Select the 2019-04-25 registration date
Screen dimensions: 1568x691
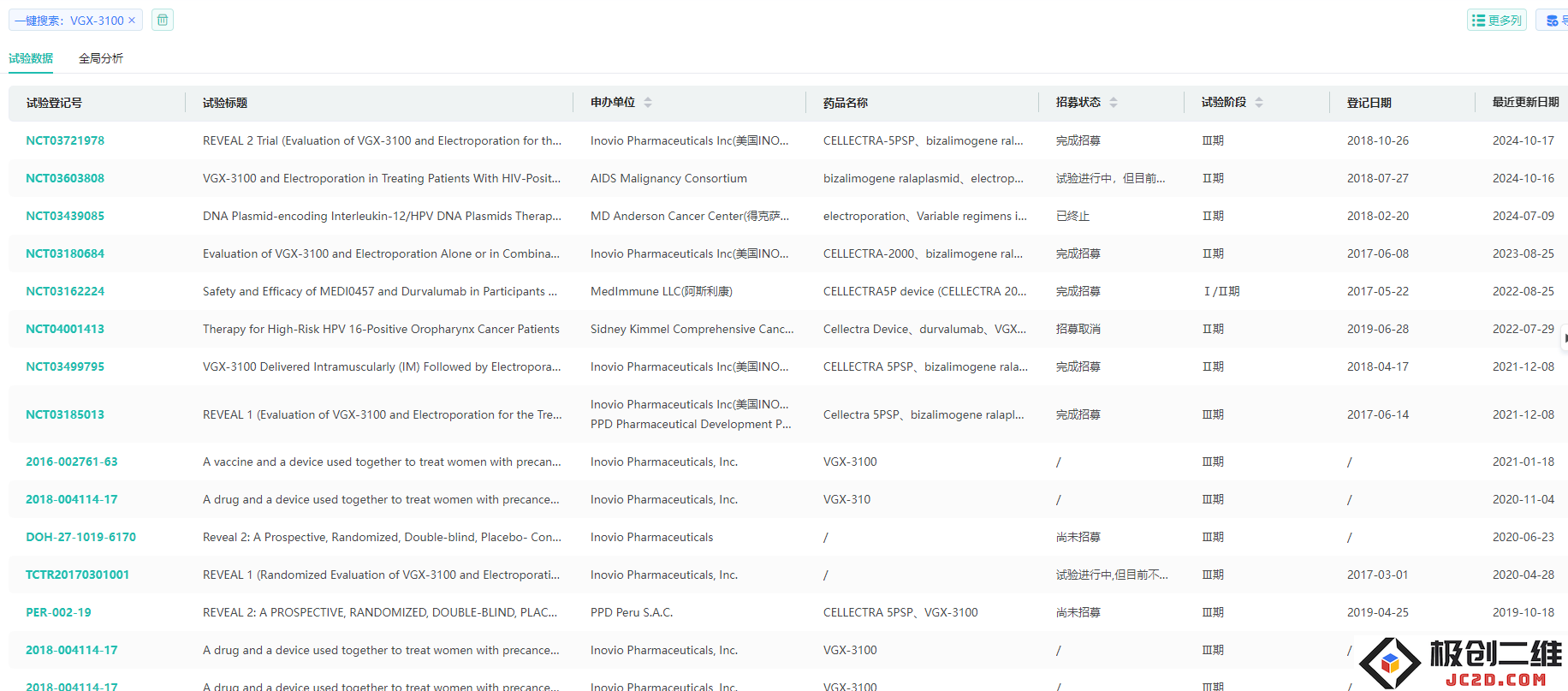coord(1378,612)
